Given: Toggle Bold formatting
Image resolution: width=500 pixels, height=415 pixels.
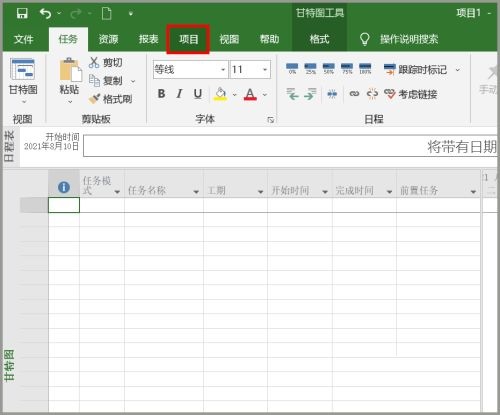Looking at the screenshot, I should (161, 94).
